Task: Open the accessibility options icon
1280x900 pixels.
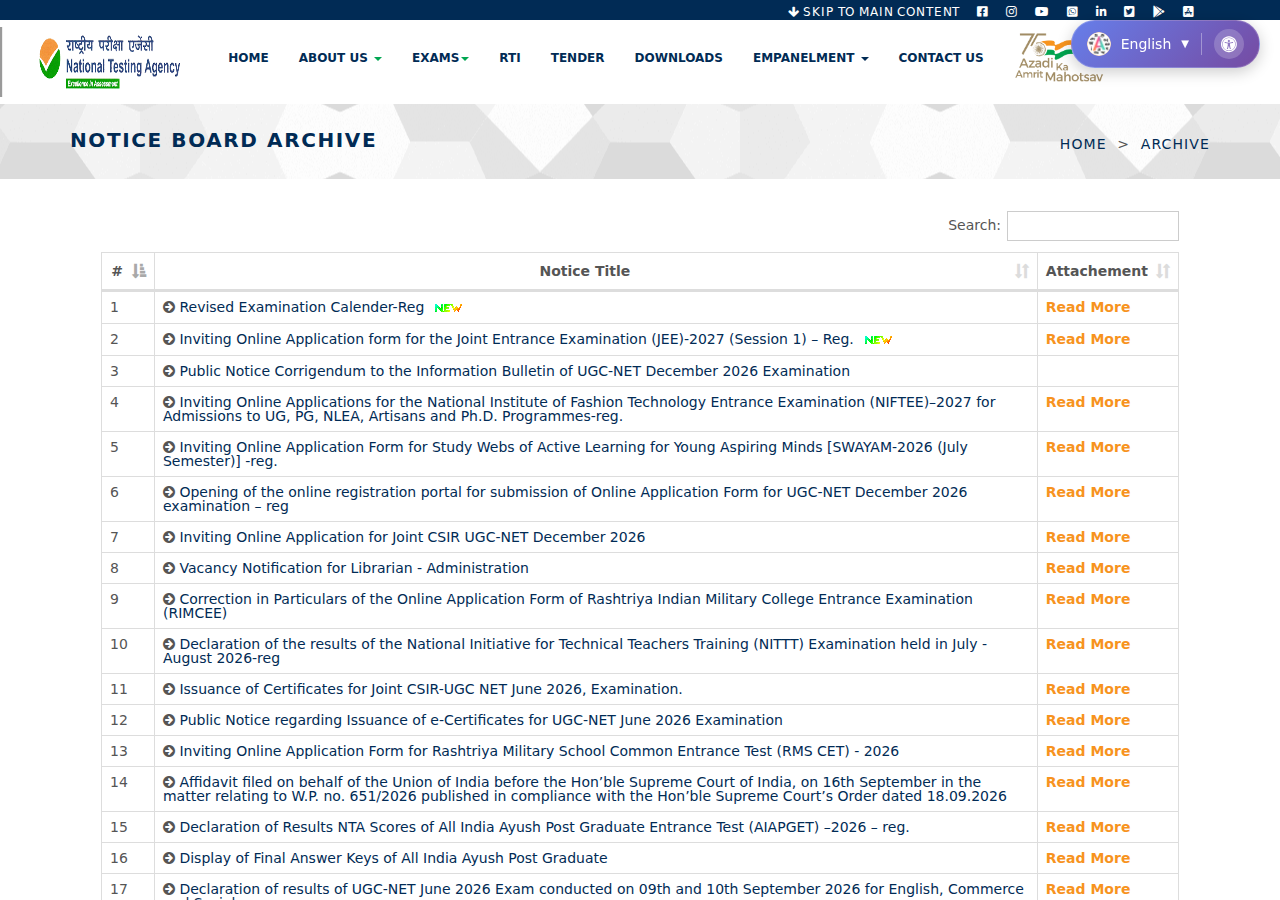Action: click(x=1229, y=44)
